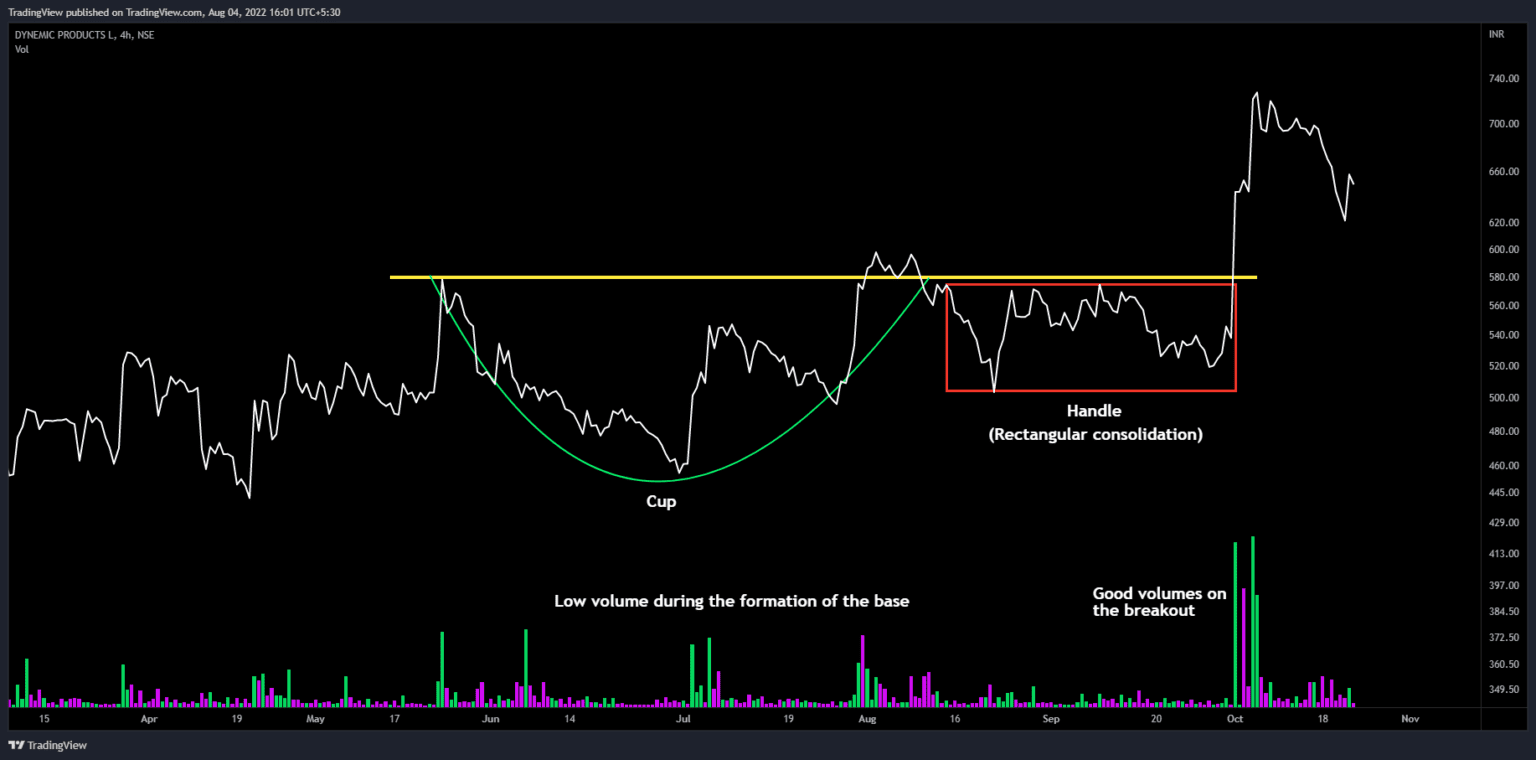Click the Nov label on the time axis
Image resolution: width=1536 pixels, height=760 pixels.
[x=1410, y=718]
